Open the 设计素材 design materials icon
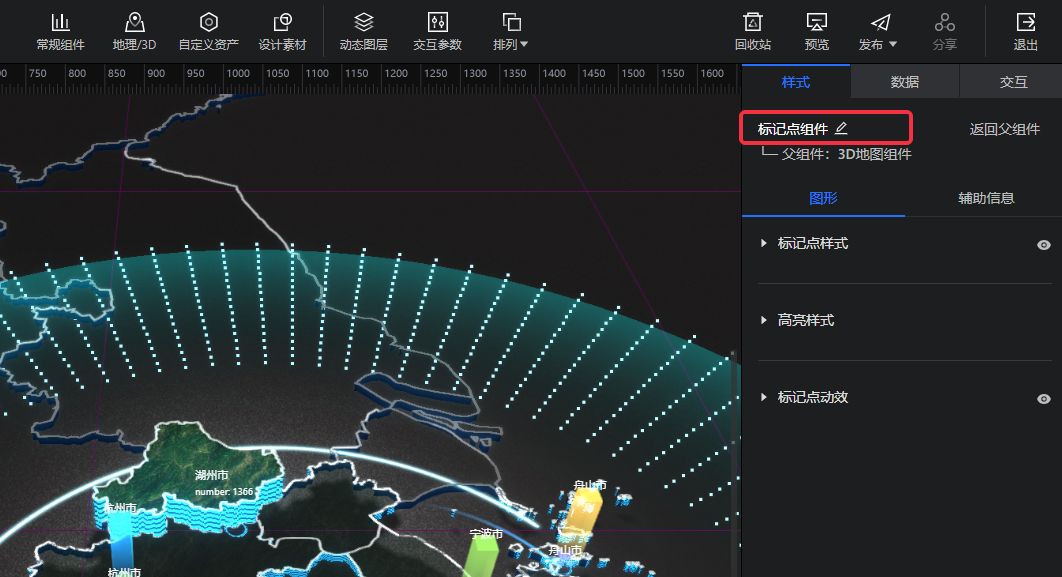 [282, 23]
